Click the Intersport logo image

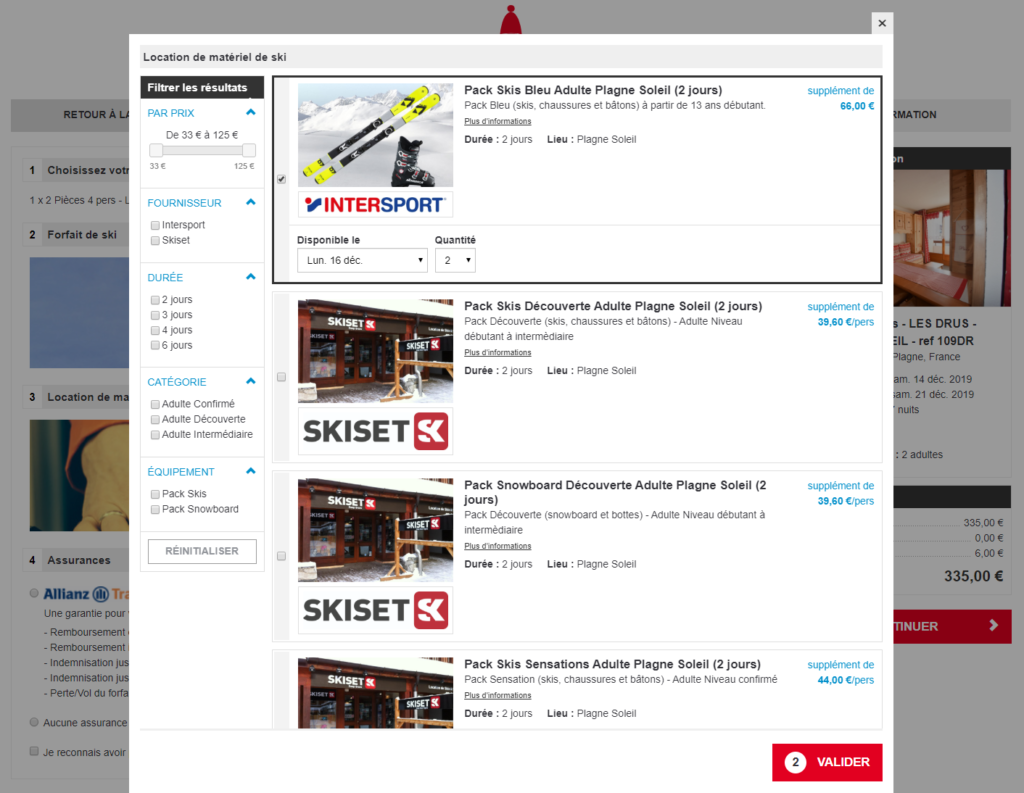(x=375, y=205)
